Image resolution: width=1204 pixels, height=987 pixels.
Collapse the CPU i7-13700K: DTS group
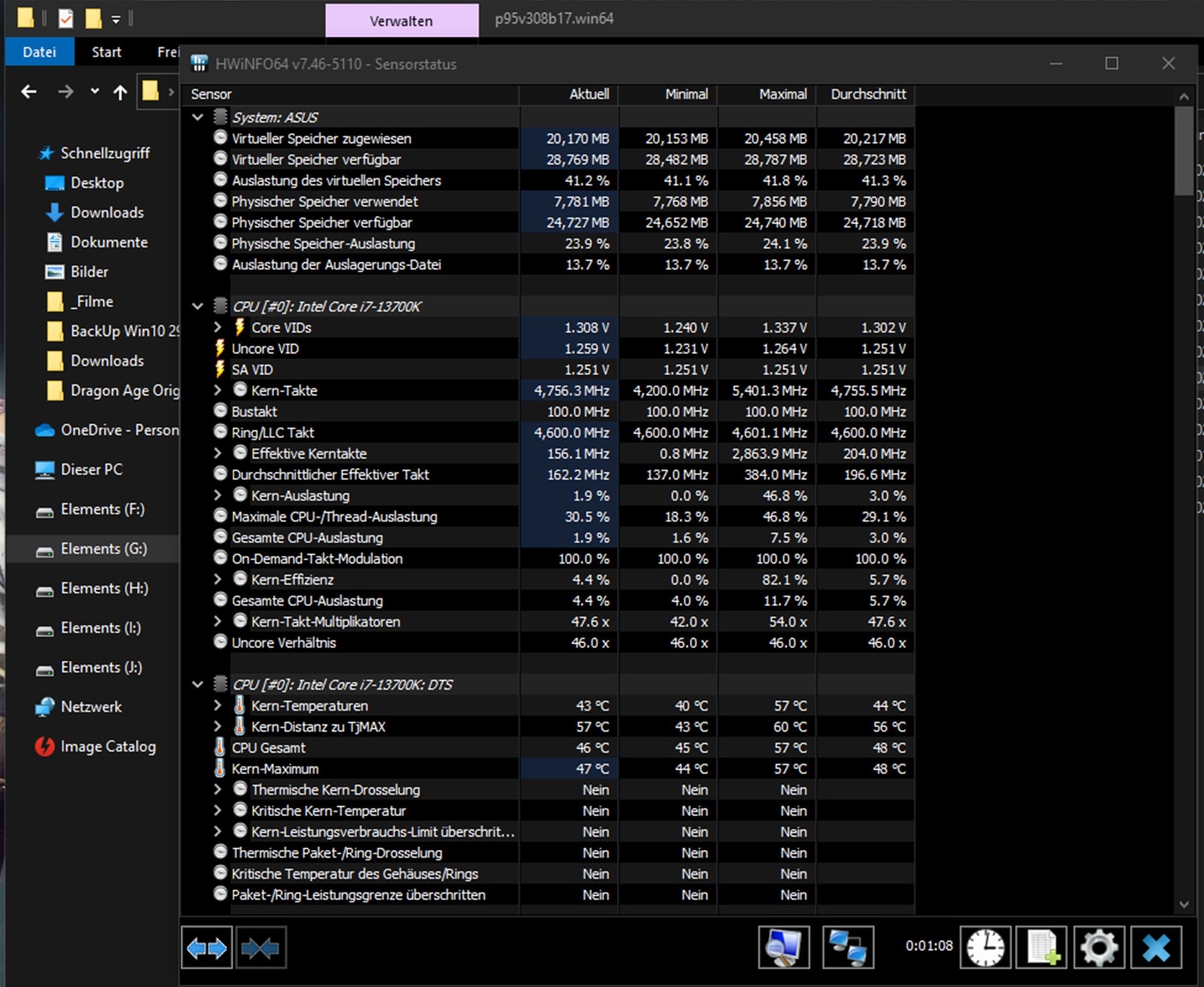coord(198,684)
